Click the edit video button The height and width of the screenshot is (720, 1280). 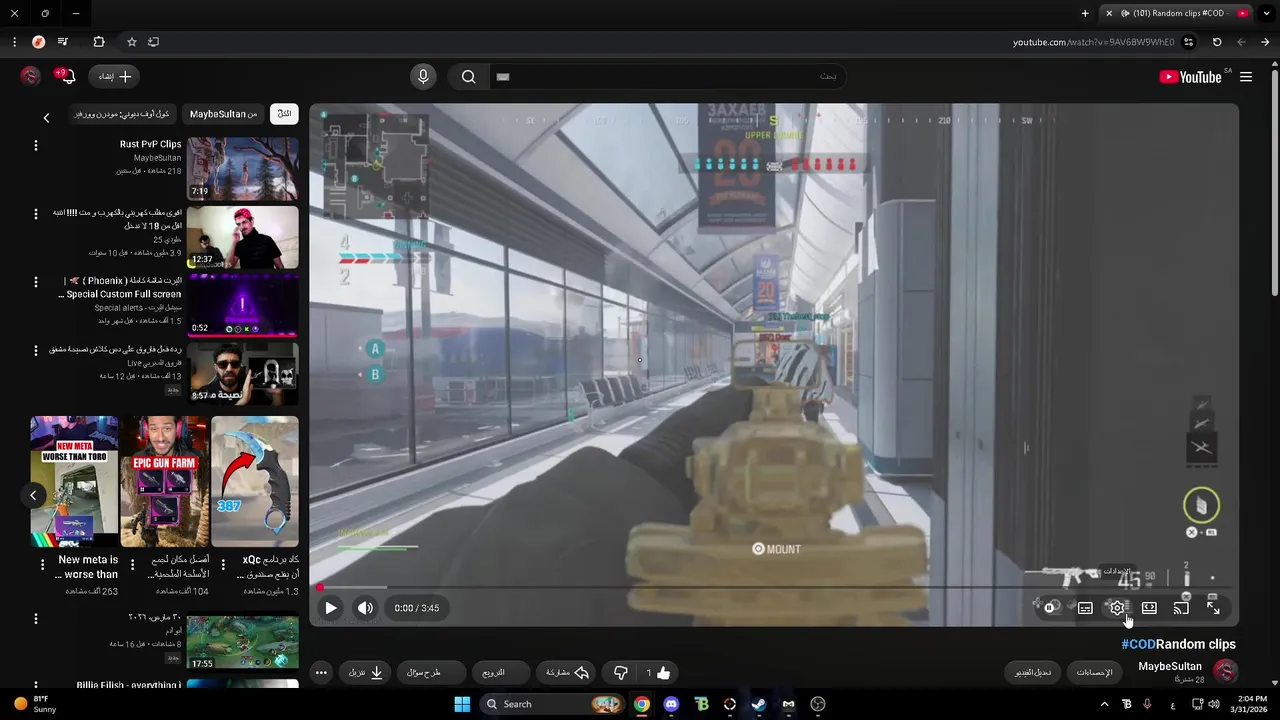coord(1033,672)
